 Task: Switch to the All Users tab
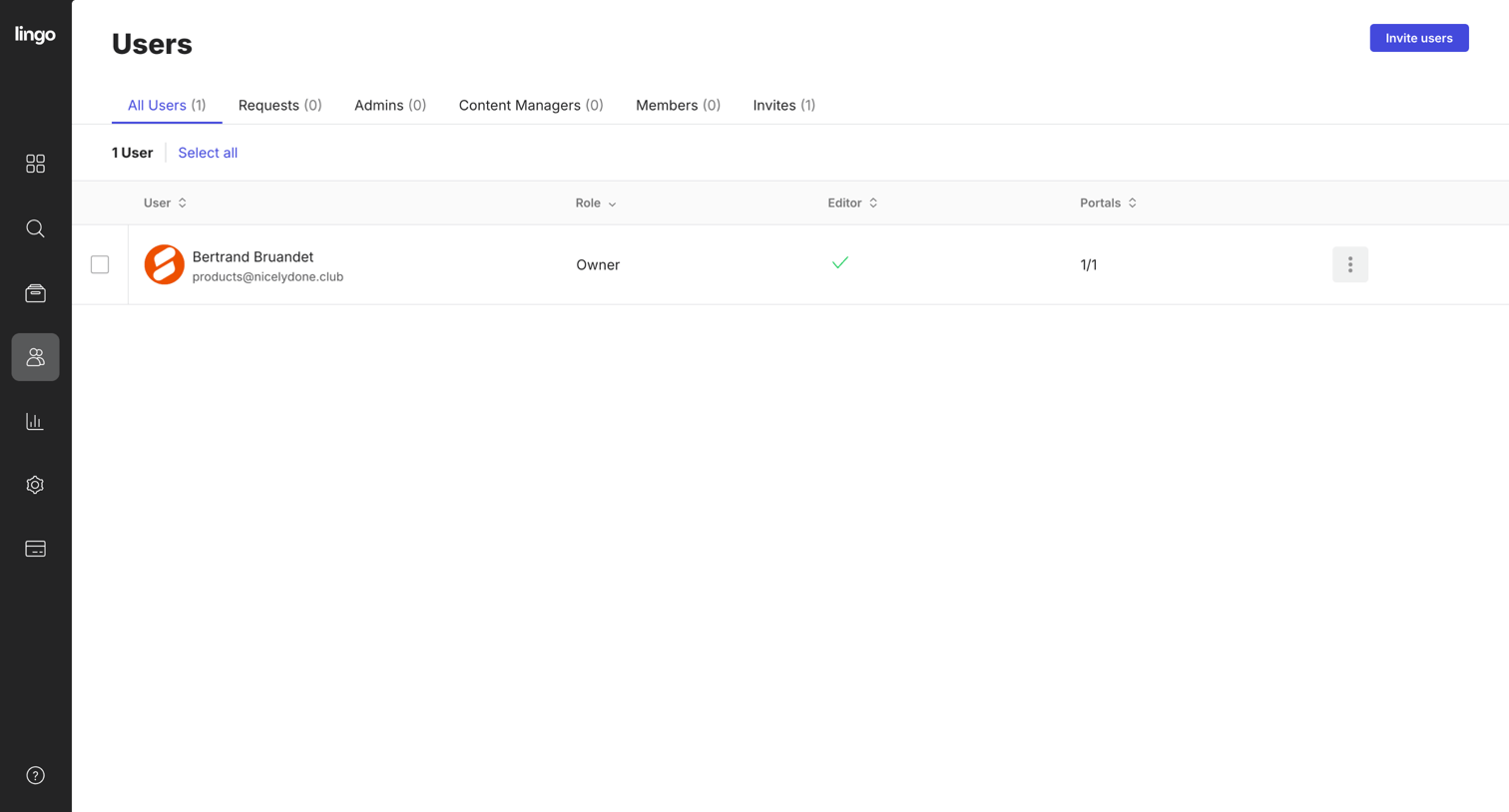pyautogui.click(x=167, y=105)
